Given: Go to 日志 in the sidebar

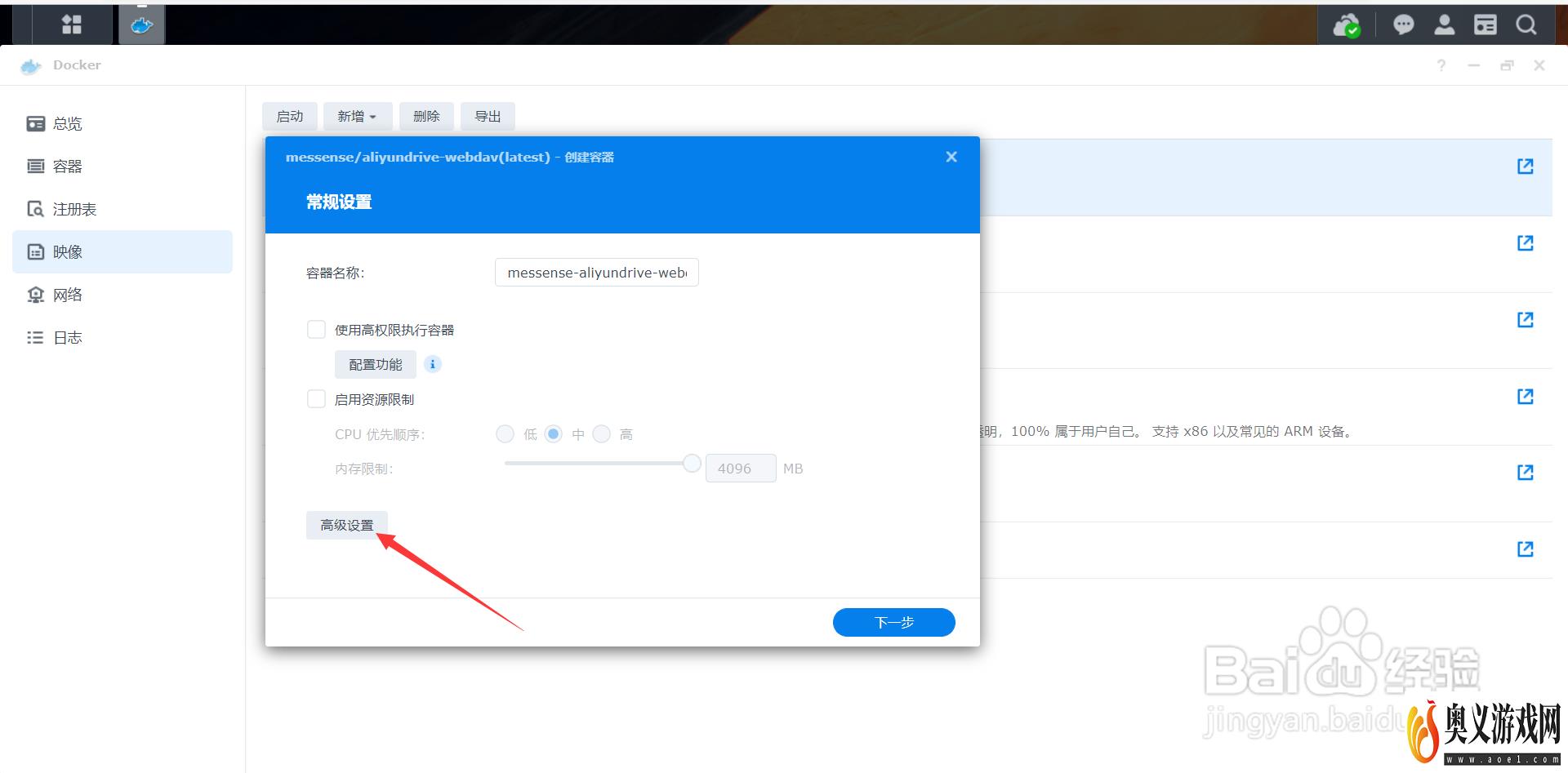Looking at the screenshot, I should click(122, 337).
